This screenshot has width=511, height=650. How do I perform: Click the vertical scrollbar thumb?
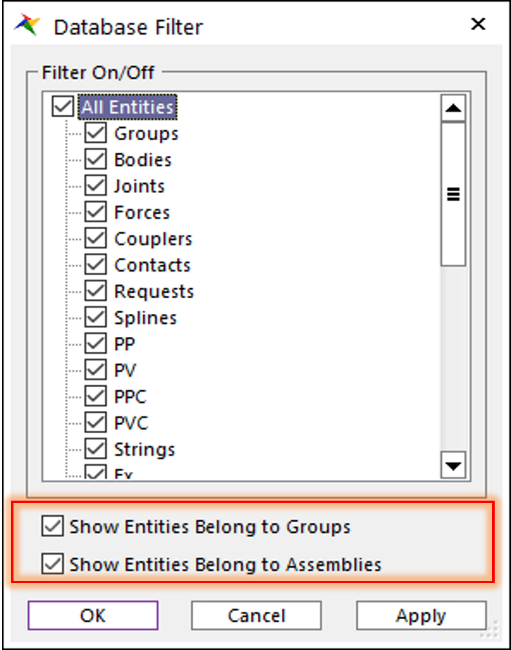point(453,194)
